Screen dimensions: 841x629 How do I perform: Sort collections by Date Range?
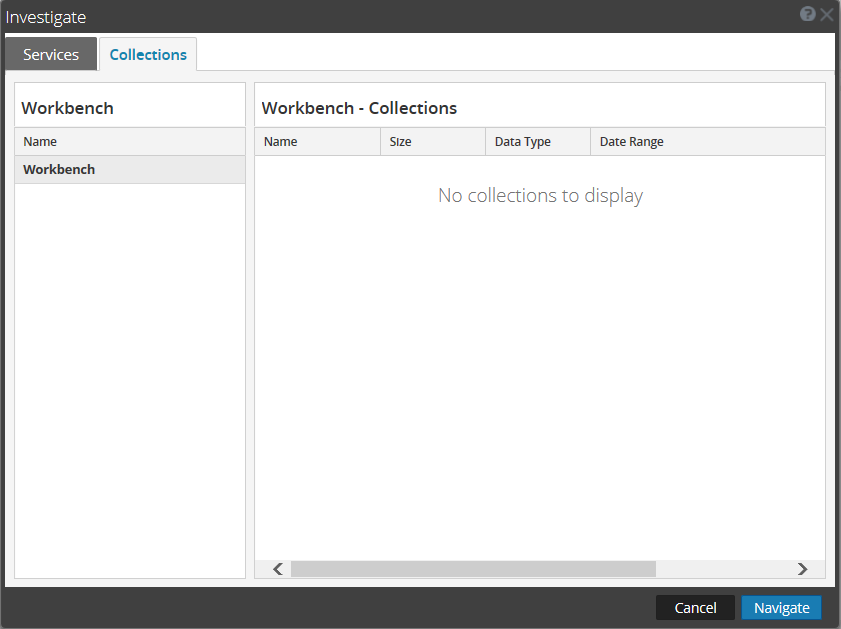click(x=631, y=141)
